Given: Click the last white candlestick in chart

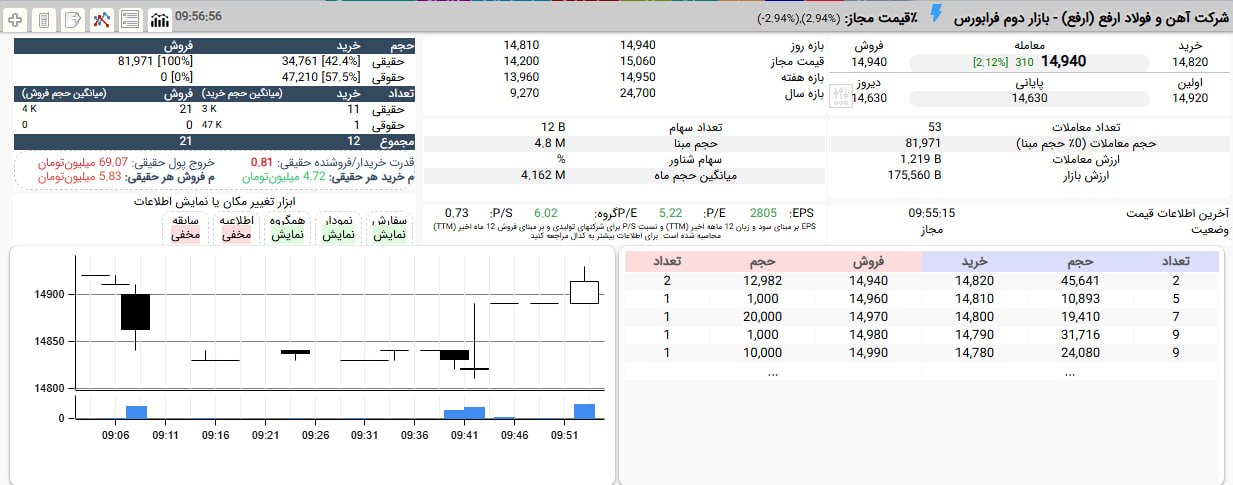Looking at the screenshot, I should coord(584,291).
